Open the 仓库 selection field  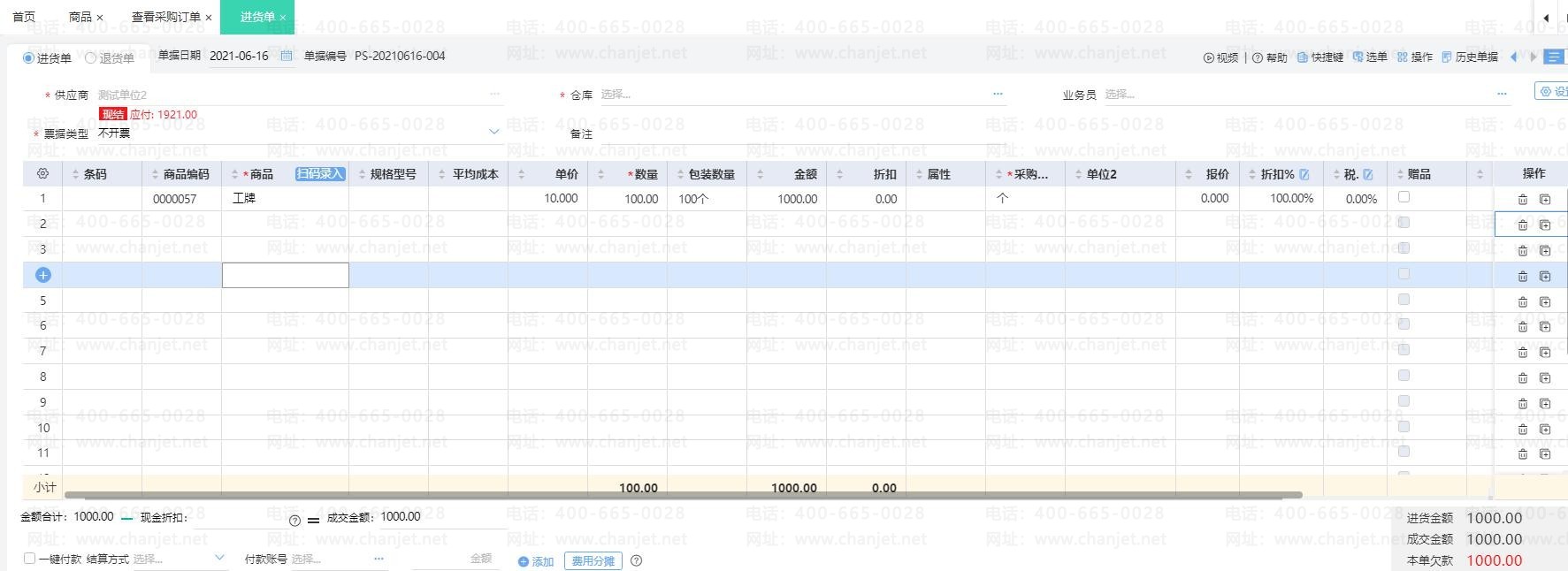[796, 95]
